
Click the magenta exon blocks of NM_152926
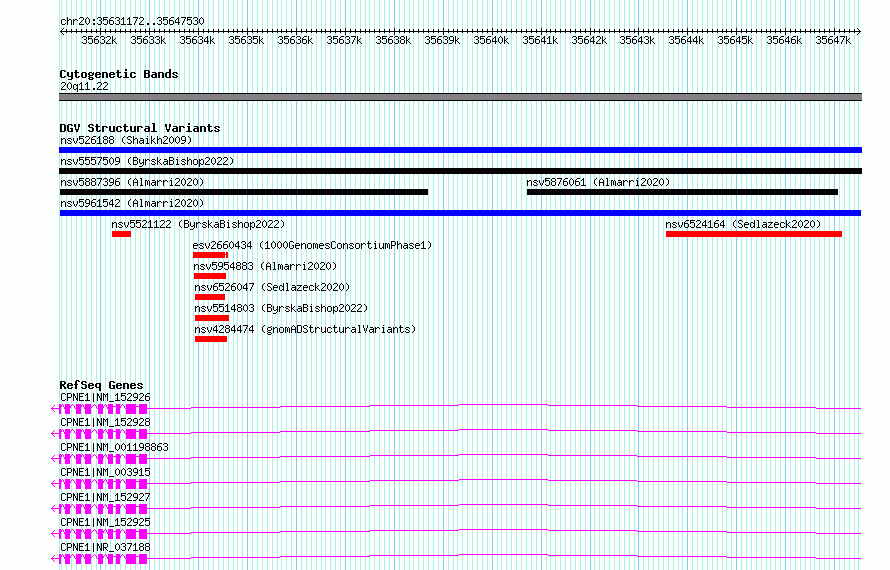103,409
